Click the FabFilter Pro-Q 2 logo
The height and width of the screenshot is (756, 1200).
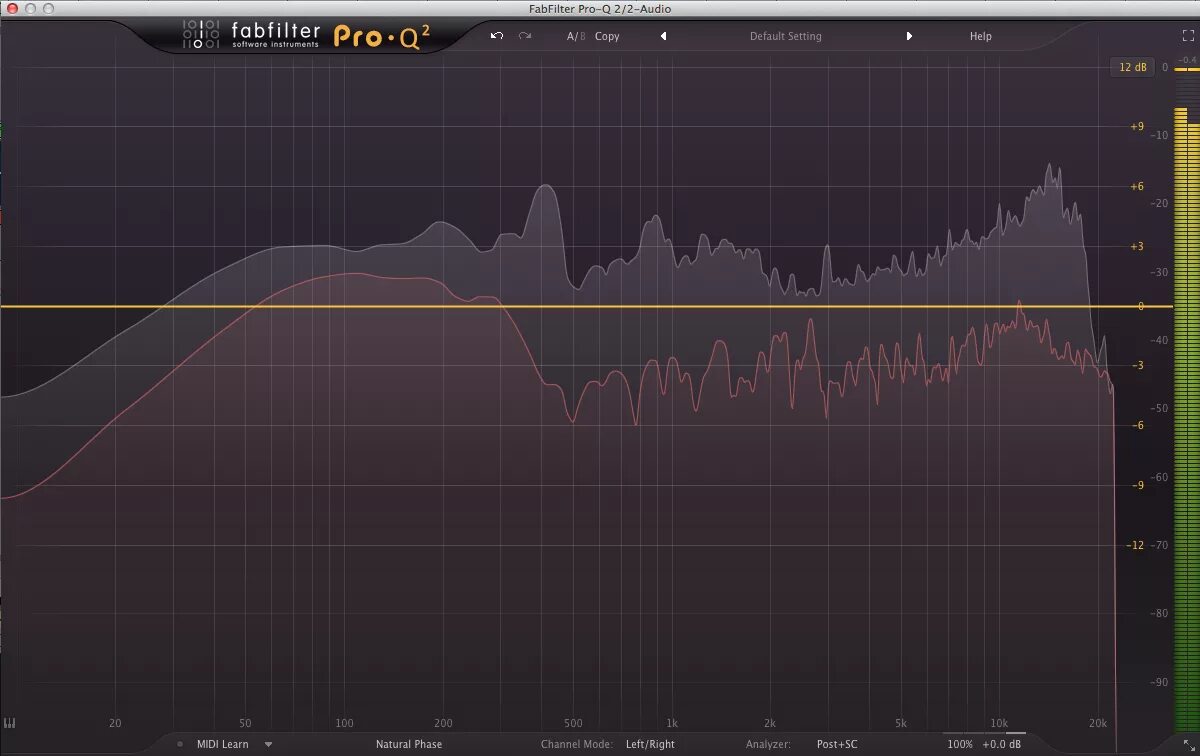tap(306, 36)
